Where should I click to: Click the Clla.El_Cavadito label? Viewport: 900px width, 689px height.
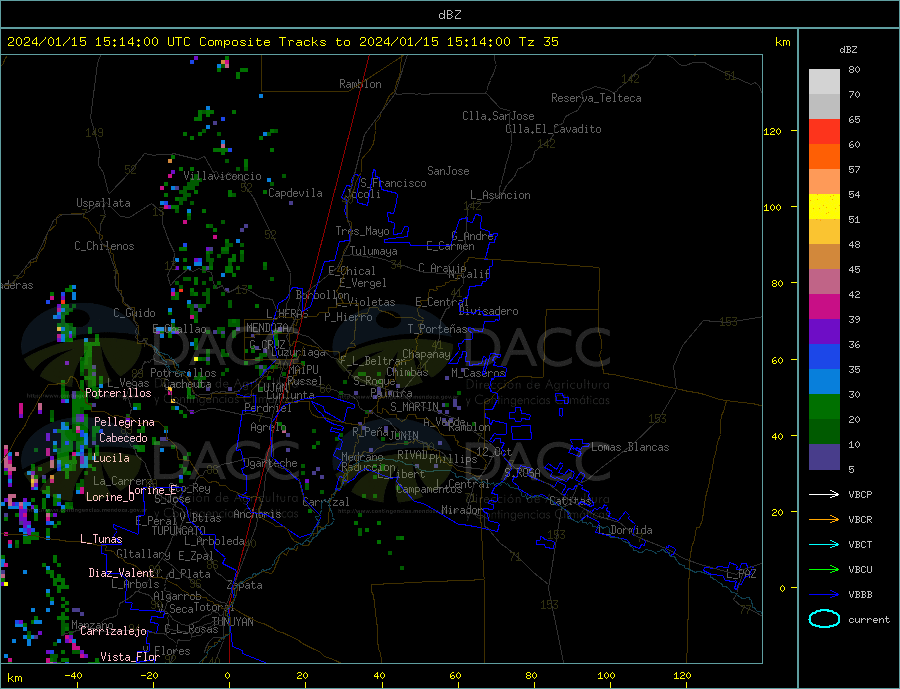tap(553, 129)
